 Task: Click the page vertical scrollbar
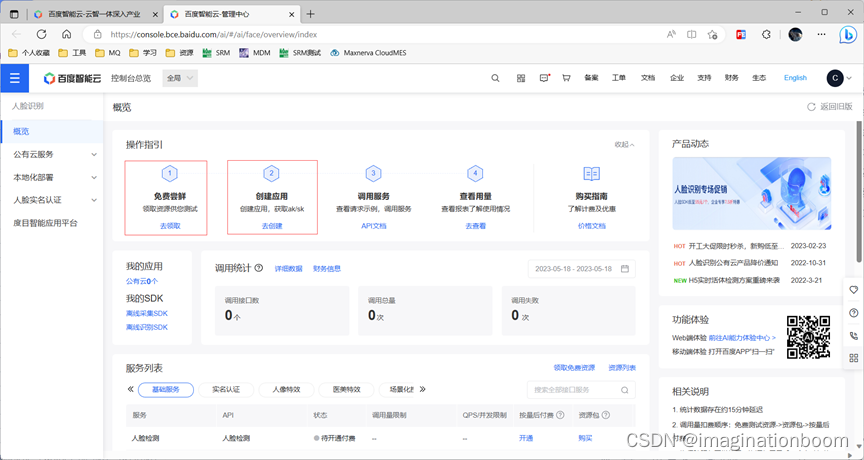pos(858,192)
